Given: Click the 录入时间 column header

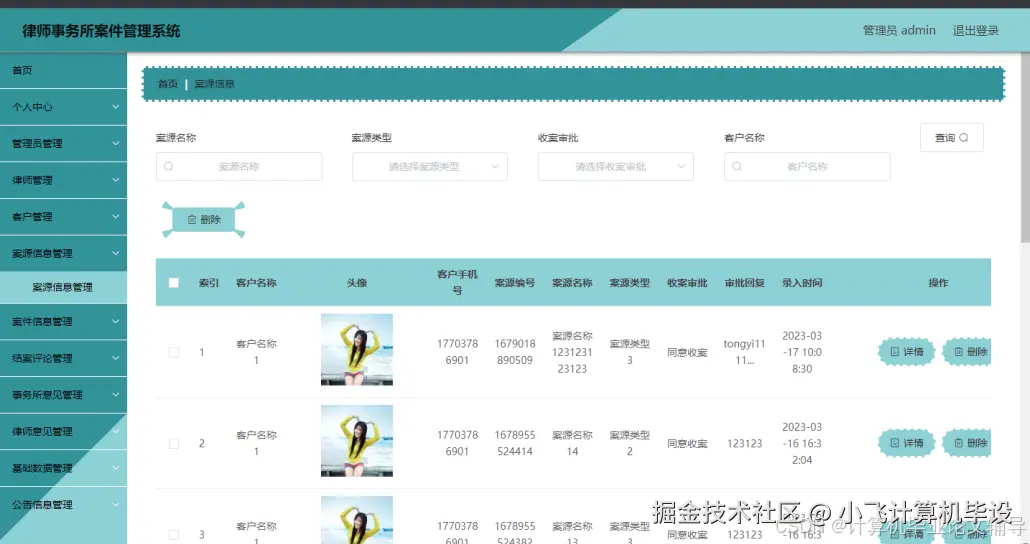Looking at the screenshot, I should 802,283.
